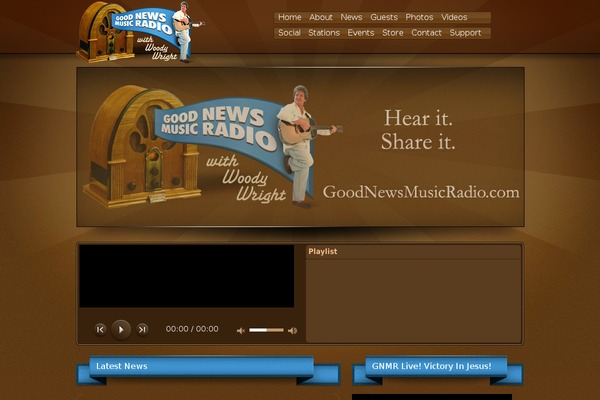
Task: Skip to the previous track
Action: pyautogui.click(x=100, y=329)
